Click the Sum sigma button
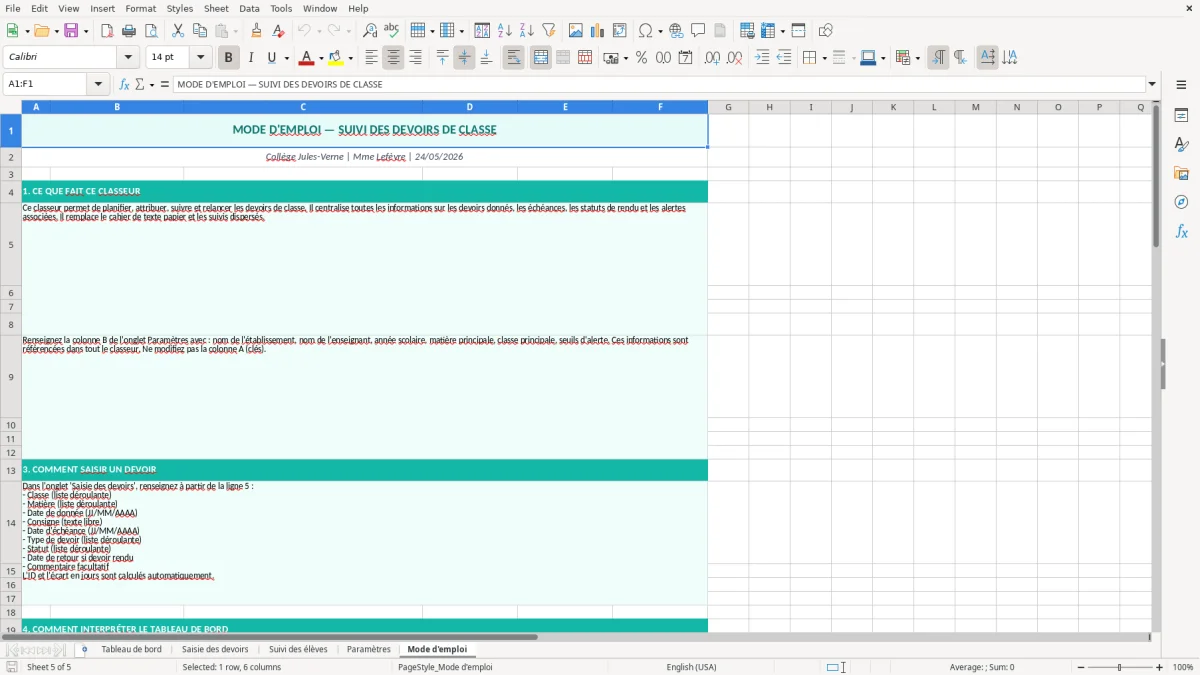This screenshot has width=1200, height=675. 140,84
